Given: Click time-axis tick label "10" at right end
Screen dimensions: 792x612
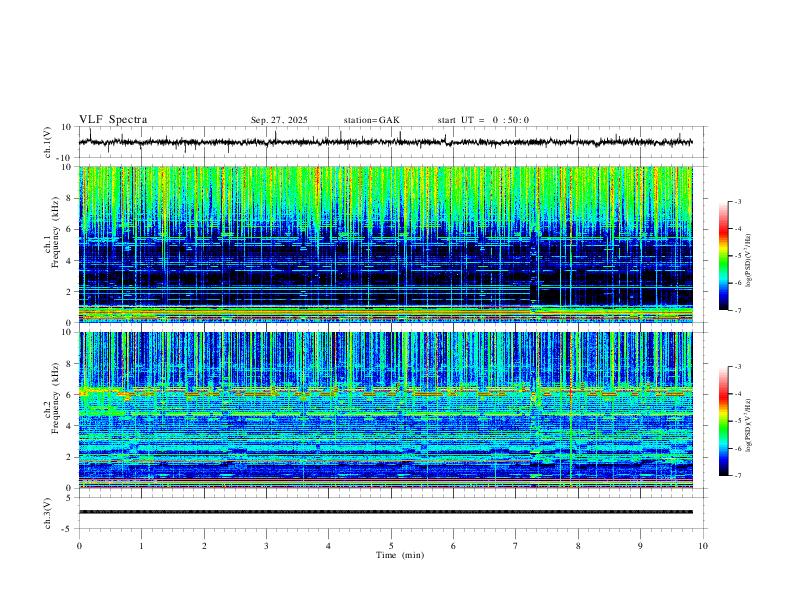Looking at the screenshot, I should click(703, 546).
